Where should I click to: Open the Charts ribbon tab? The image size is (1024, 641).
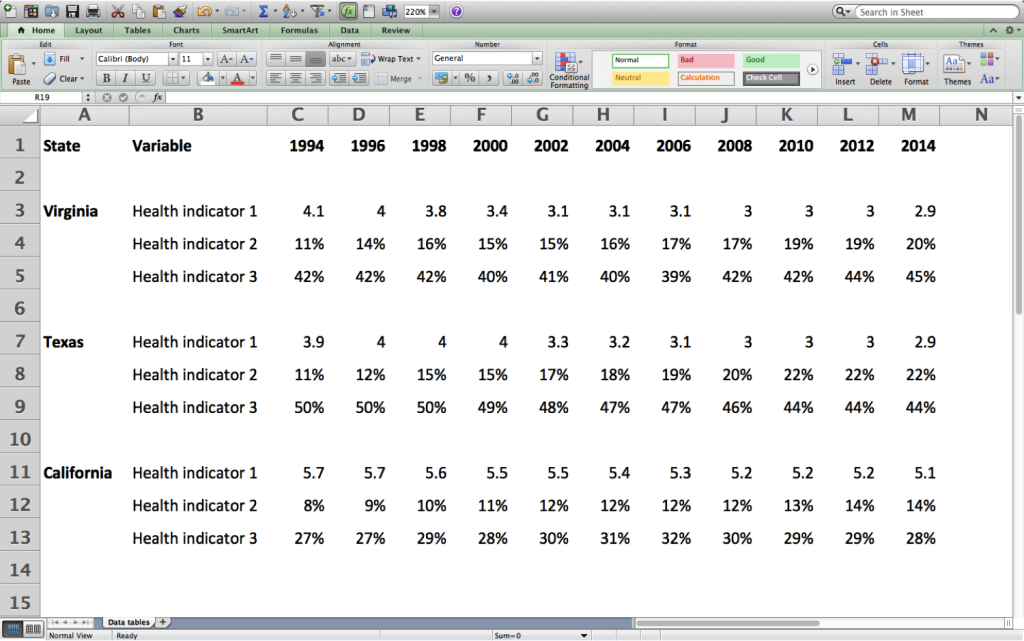(x=186, y=30)
